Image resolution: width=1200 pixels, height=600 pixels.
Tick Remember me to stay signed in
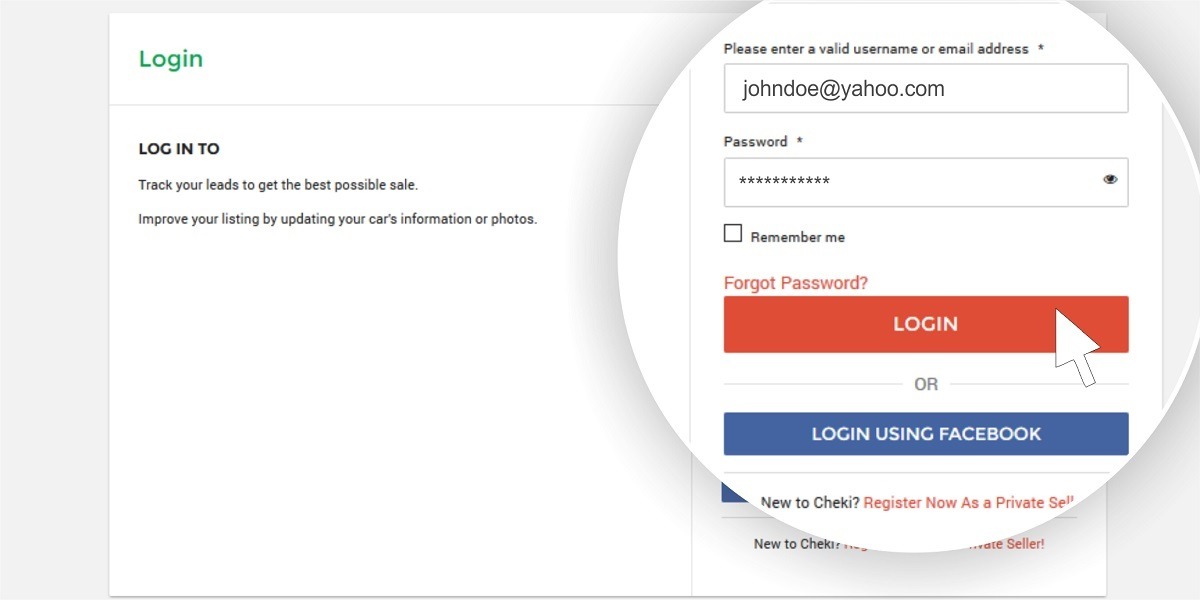click(x=733, y=232)
